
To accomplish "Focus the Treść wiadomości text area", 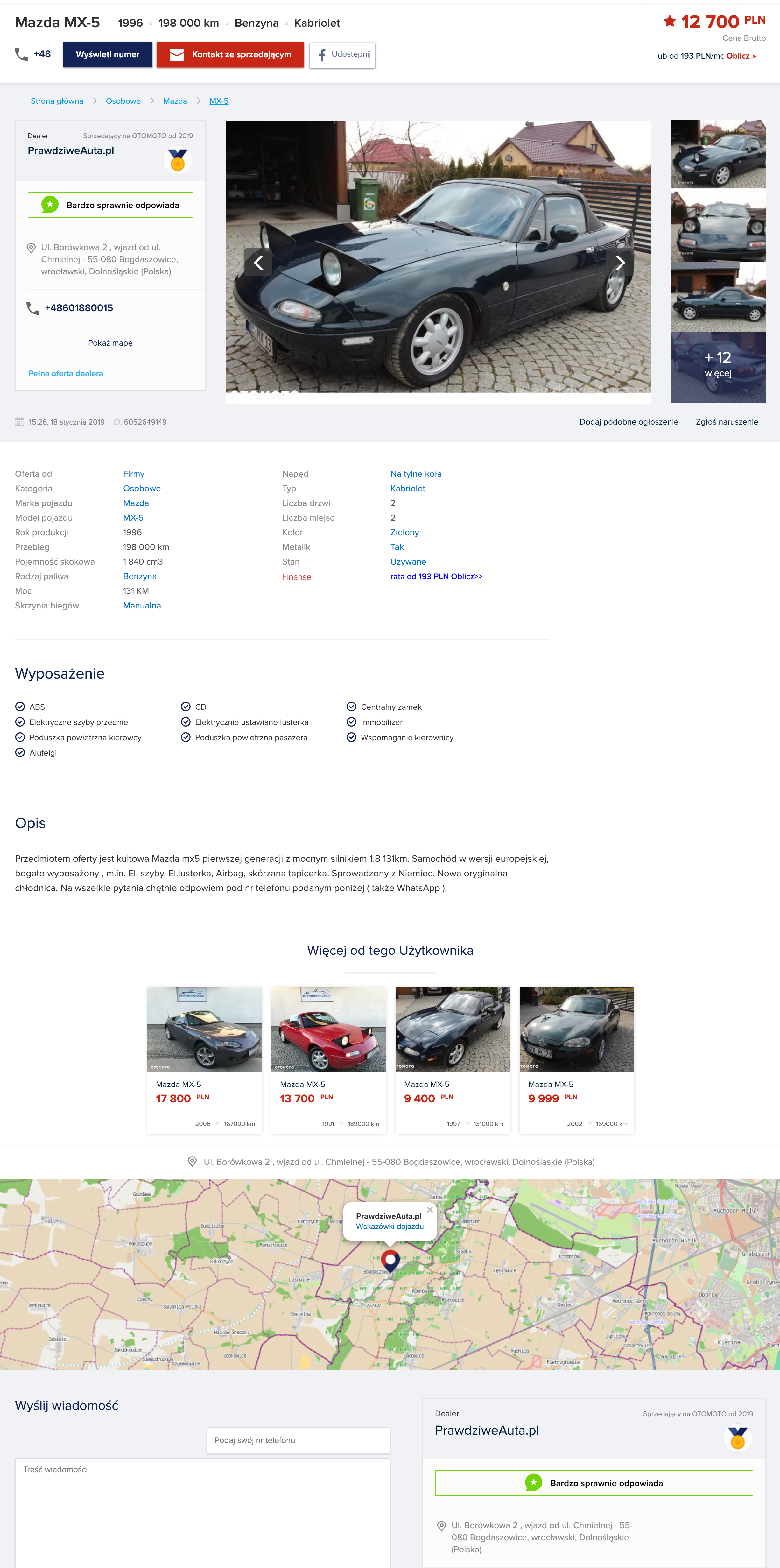I will (x=203, y=1513).
